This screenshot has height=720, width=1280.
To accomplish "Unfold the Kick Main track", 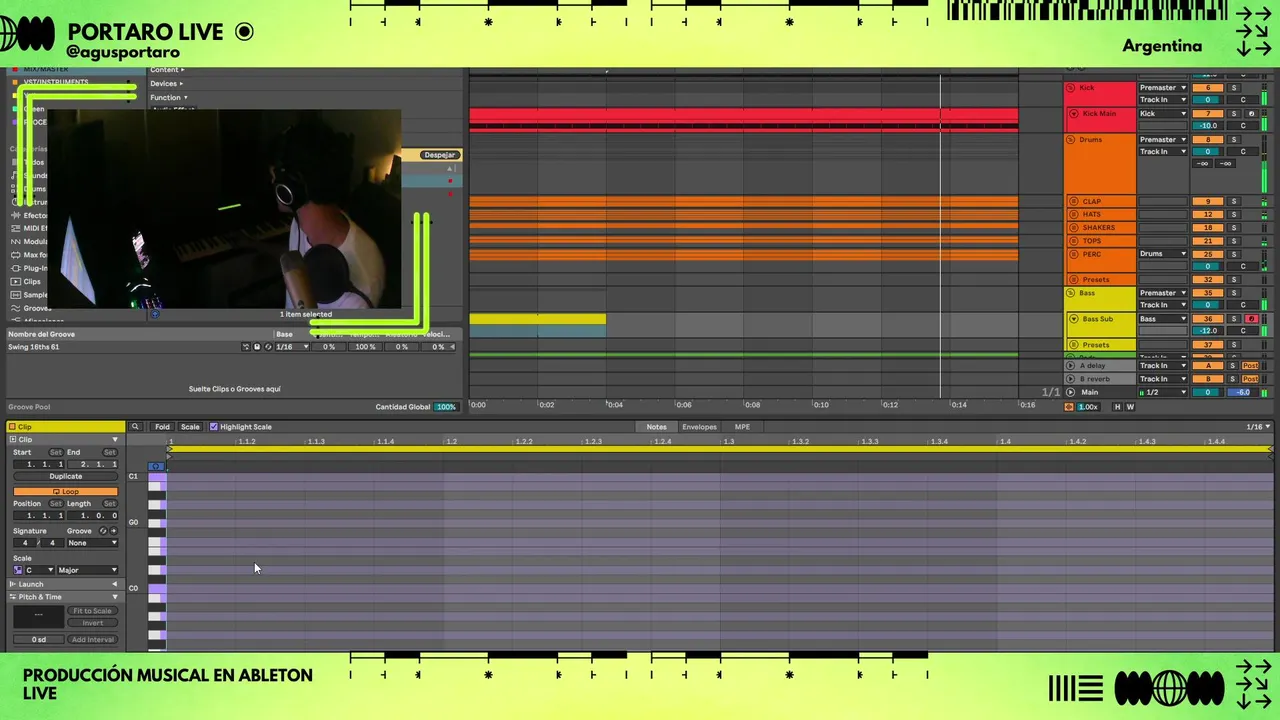I will (x=1074, y=114).
